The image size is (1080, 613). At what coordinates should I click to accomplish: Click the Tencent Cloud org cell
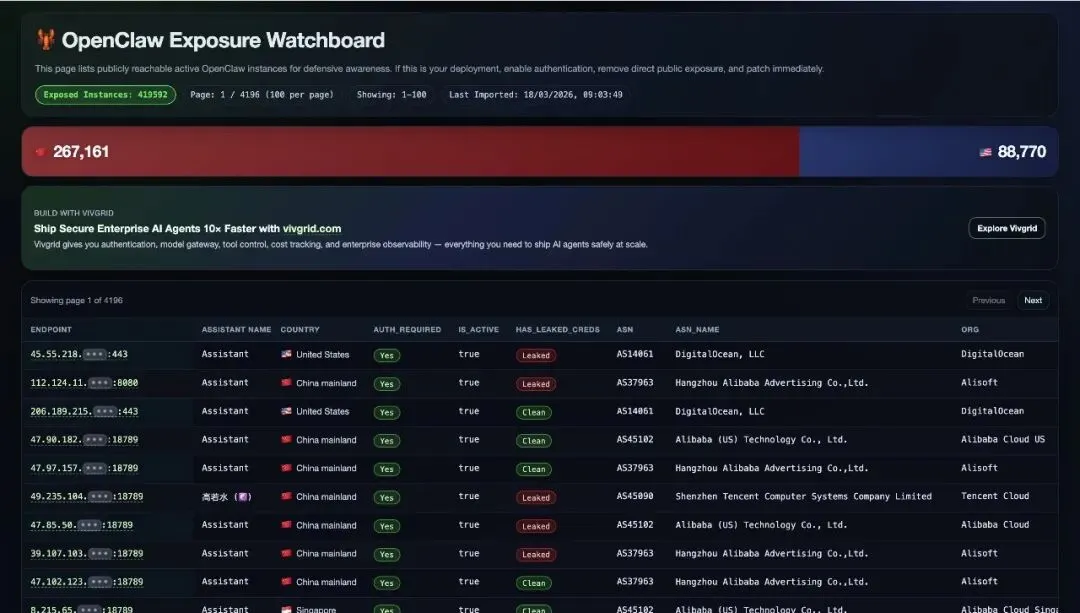coord(995,496)
